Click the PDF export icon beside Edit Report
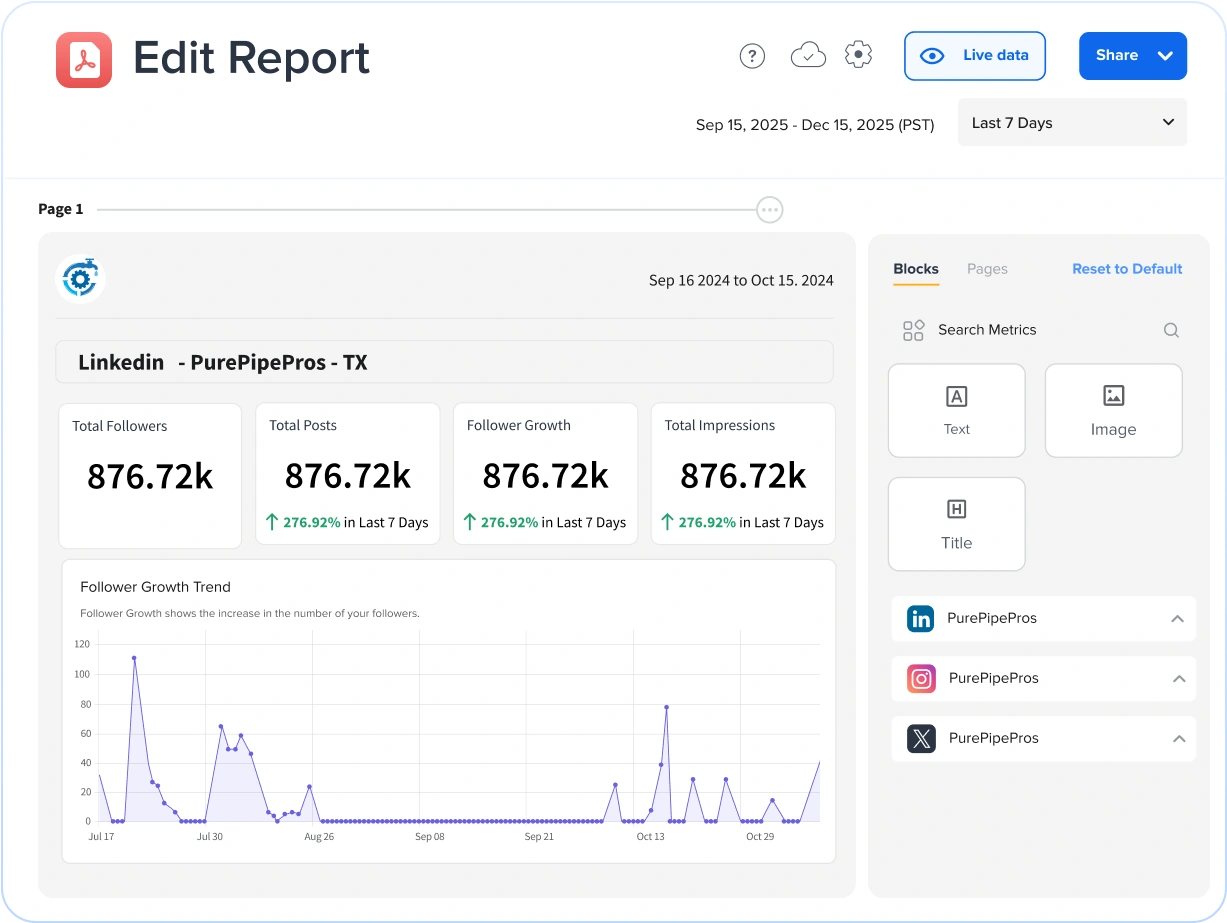This screenshot has height=923, width=1227. pyautogui.click(x=84, y=60)
